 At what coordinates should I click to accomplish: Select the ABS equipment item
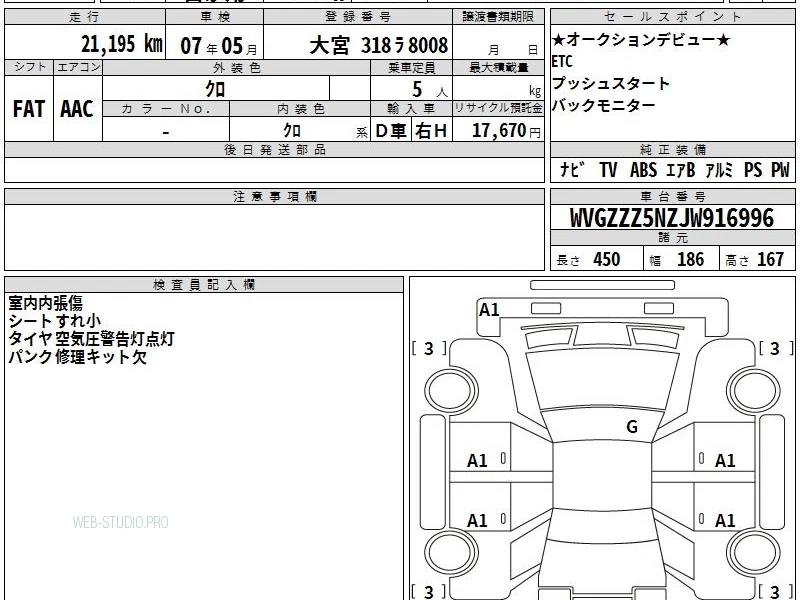(x=643, y=169)
